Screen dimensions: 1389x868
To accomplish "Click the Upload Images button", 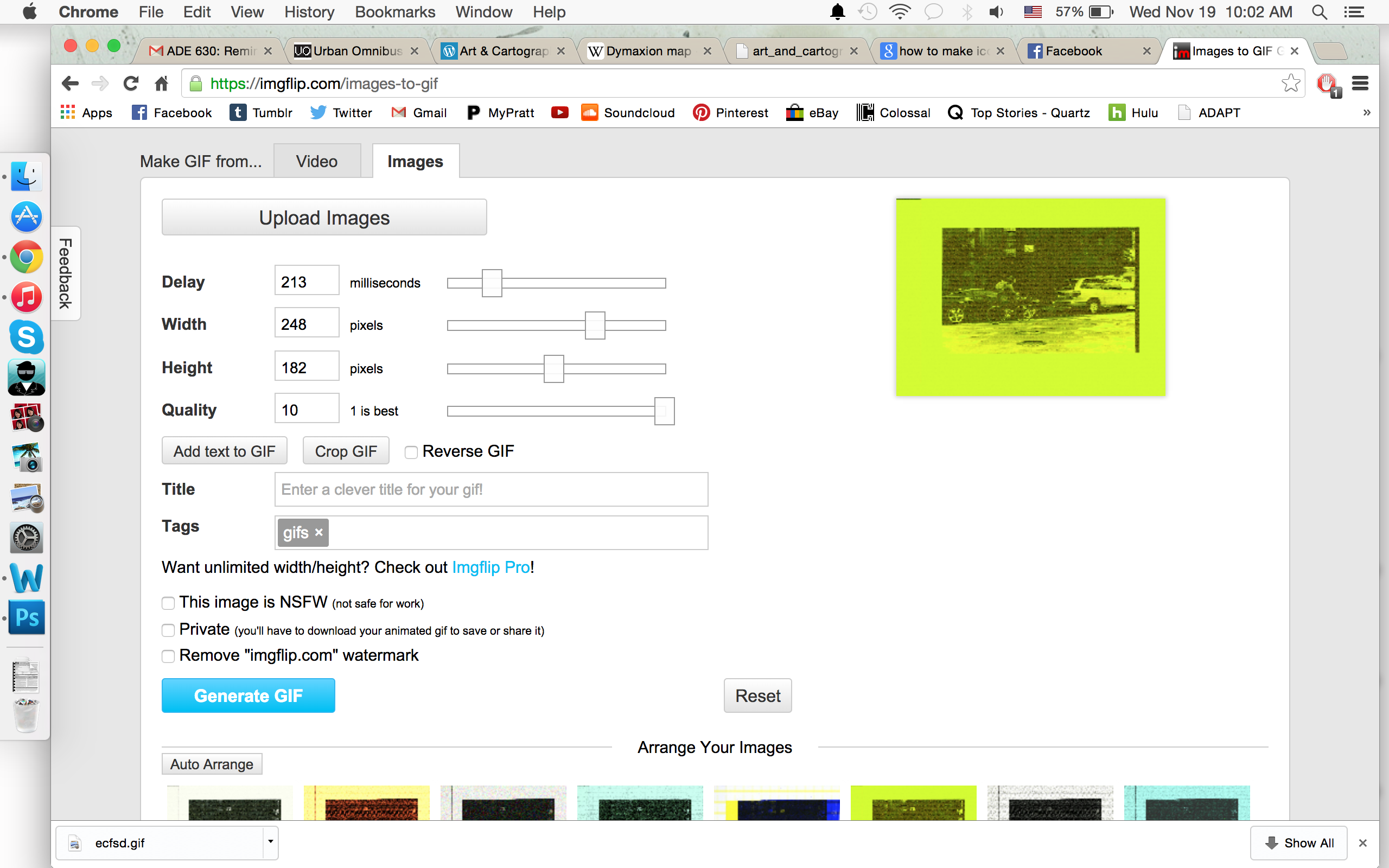I will coord(323,217).
